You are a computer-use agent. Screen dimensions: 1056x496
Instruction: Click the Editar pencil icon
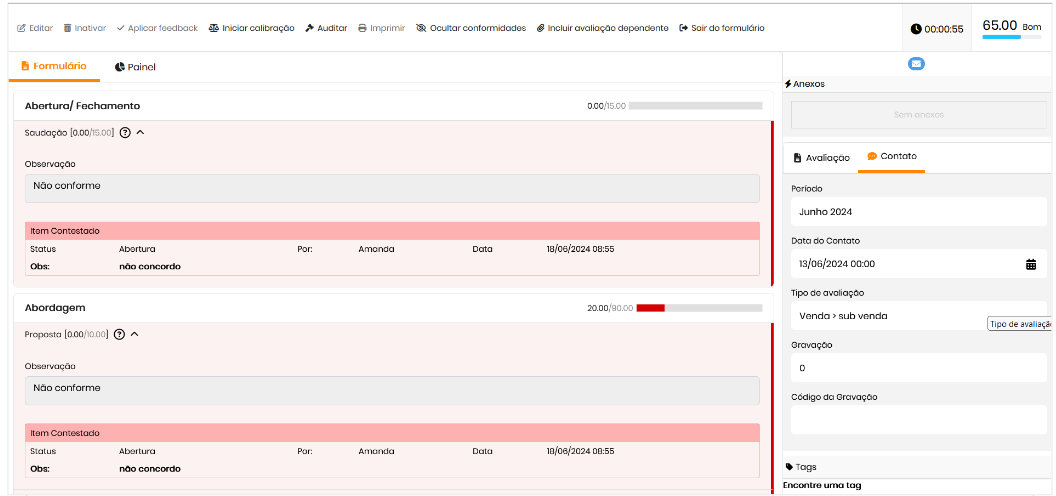click(x=21, y=28)
